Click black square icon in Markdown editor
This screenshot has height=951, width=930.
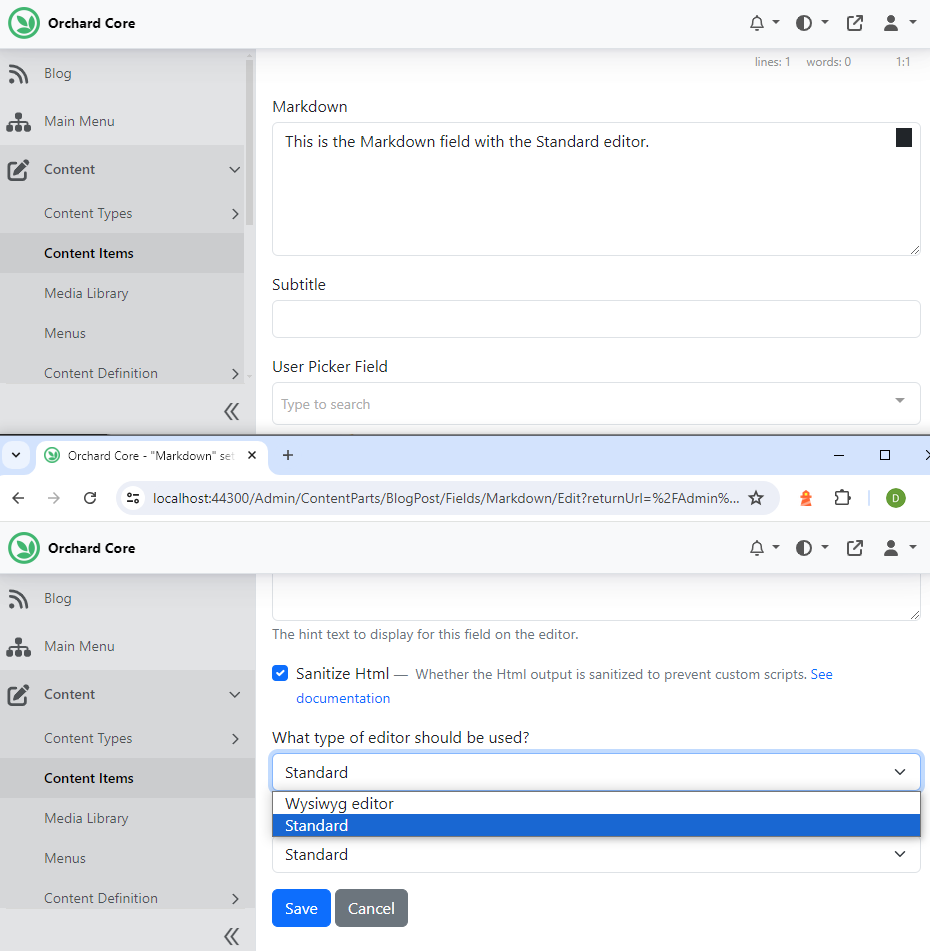click(x=903, y=138)
